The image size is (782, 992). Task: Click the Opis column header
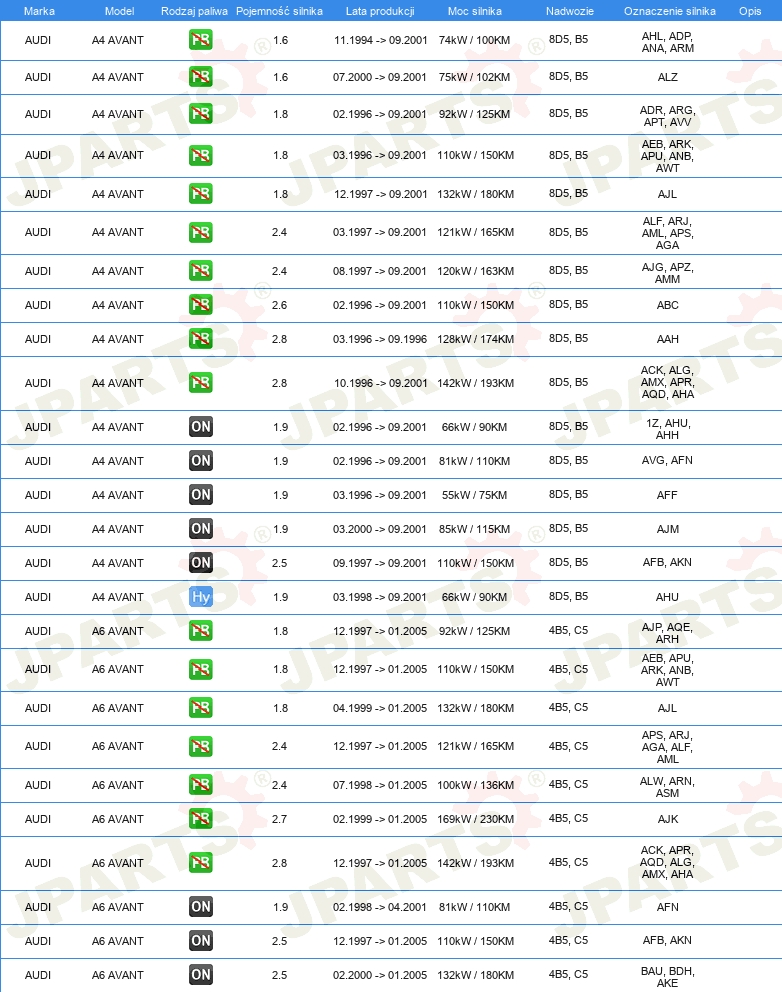coord(750,11)
